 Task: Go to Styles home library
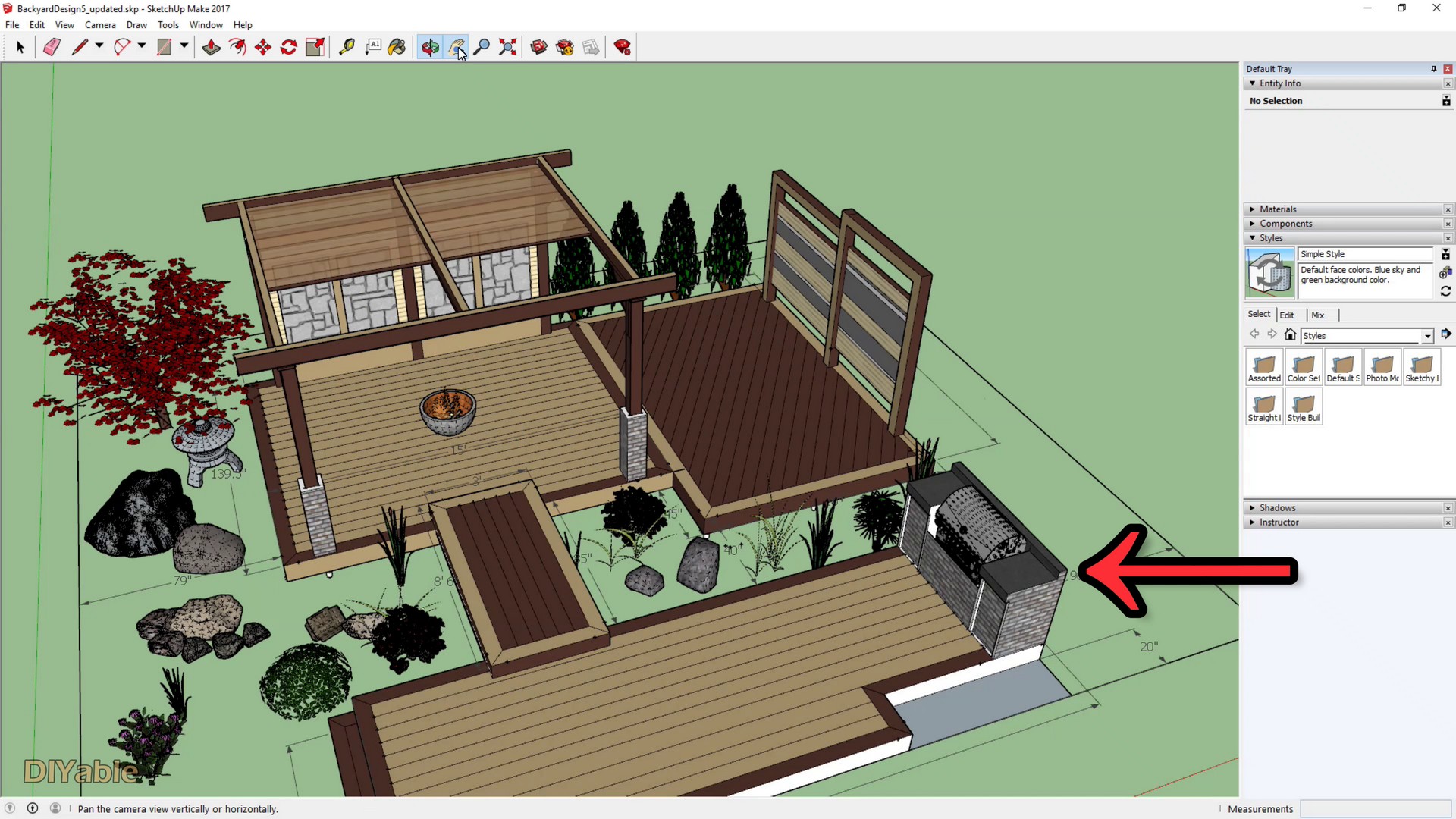[x=1290, y=334]
